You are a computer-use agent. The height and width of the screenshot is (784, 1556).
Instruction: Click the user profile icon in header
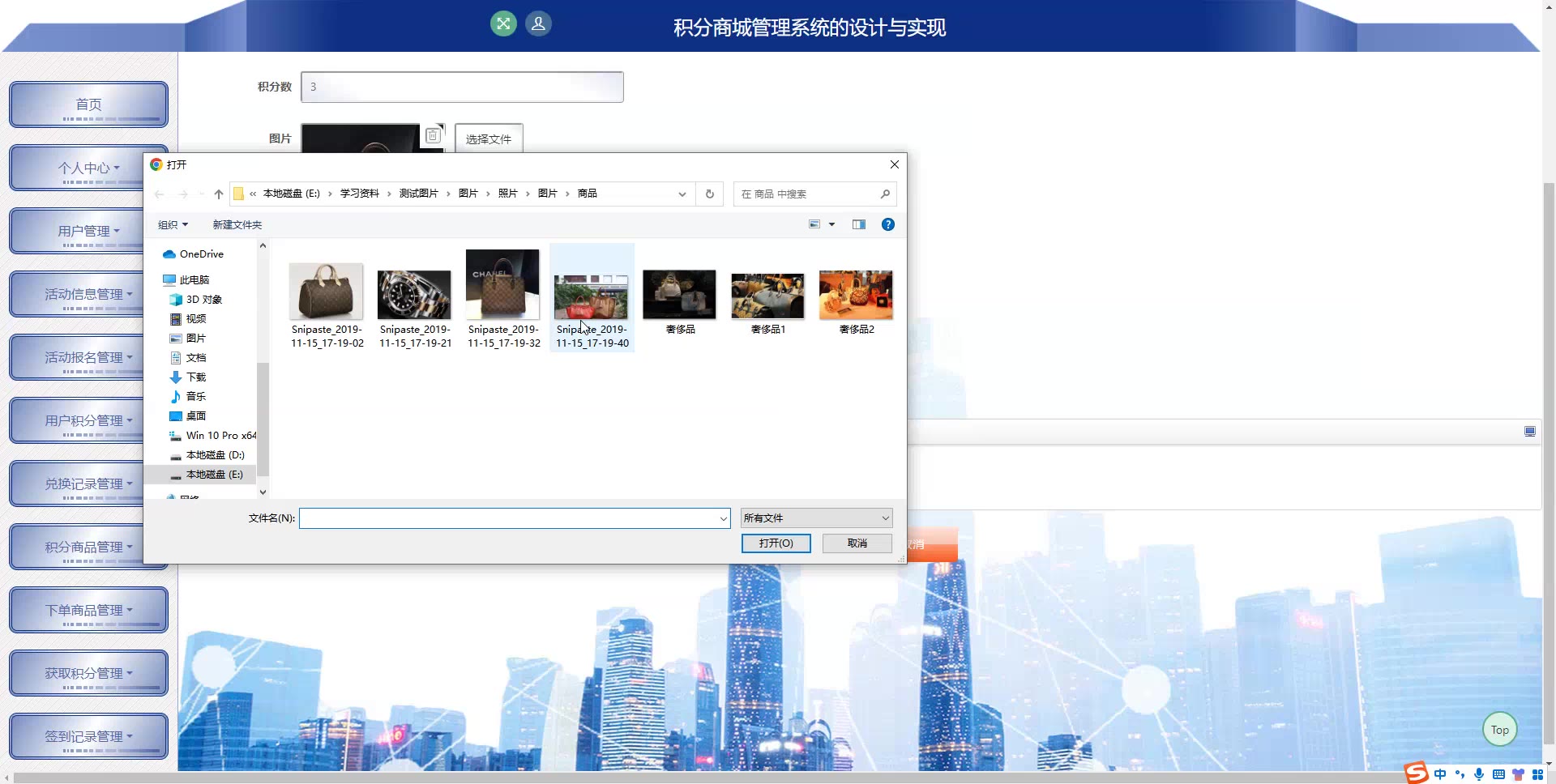click(x=538, y=23)
